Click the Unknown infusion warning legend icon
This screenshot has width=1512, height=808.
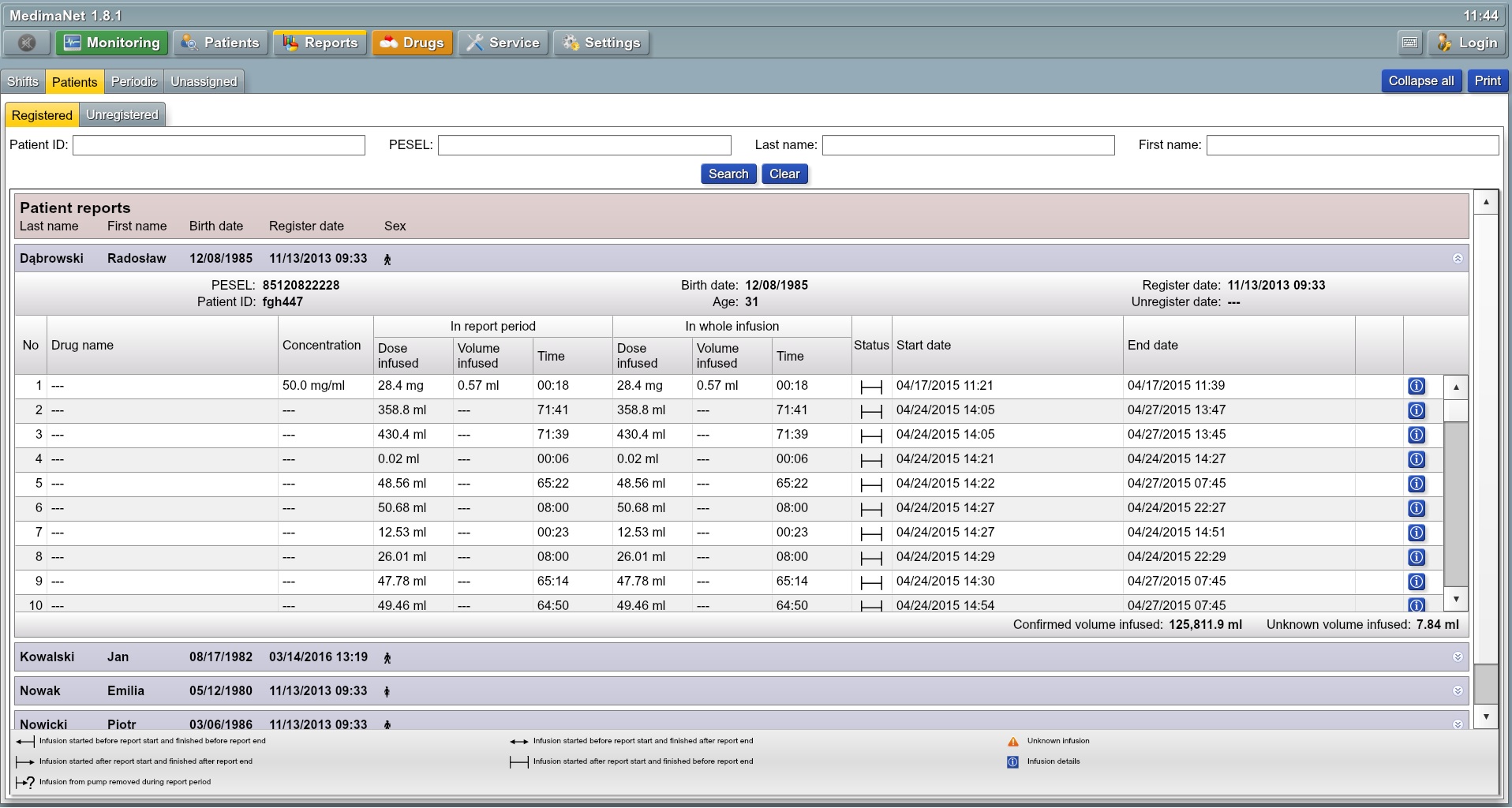pyautogui.click(x=1013, y=742)
